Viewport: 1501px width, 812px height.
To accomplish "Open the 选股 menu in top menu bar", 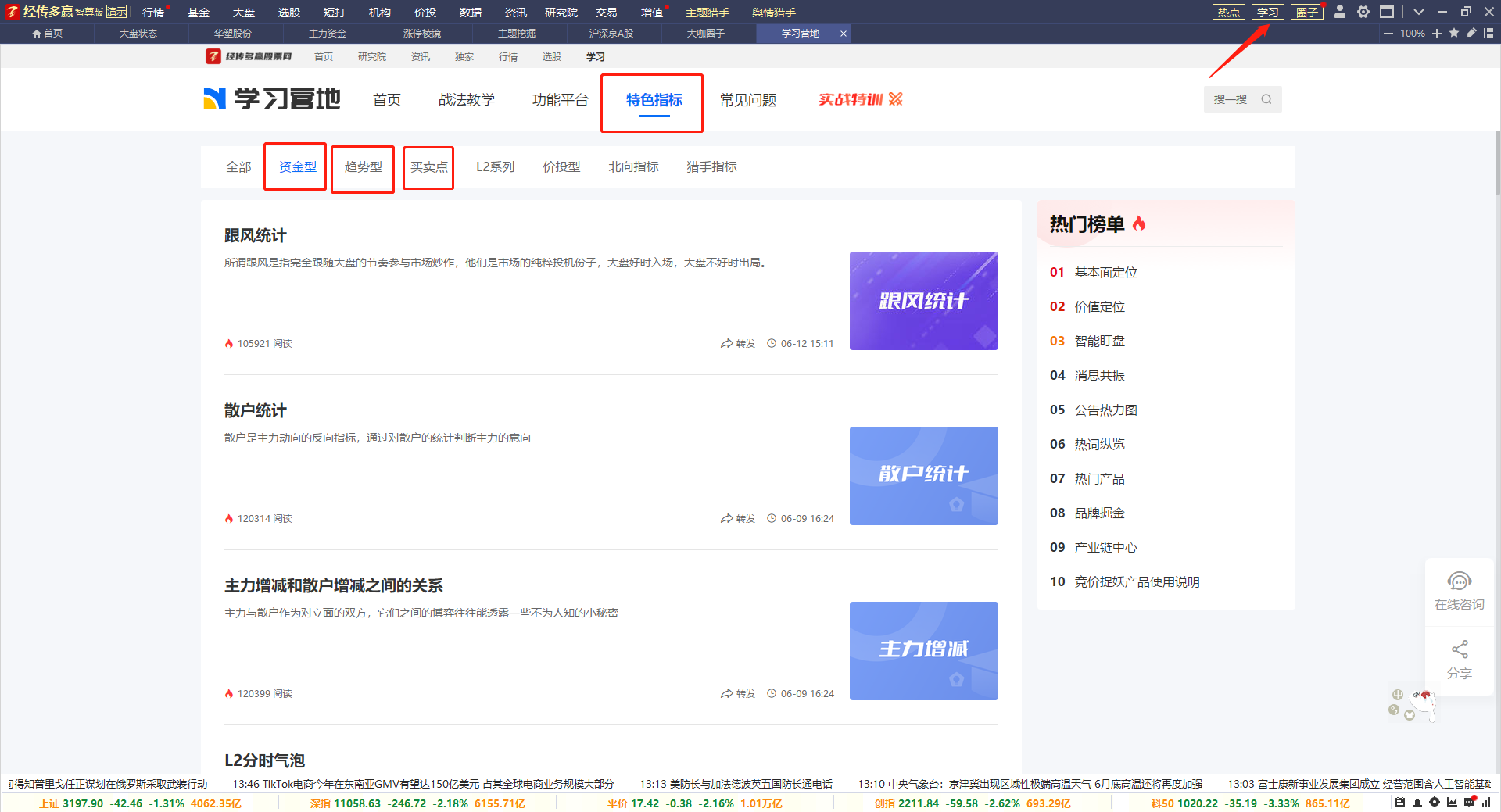I will [x=288, y=13].
